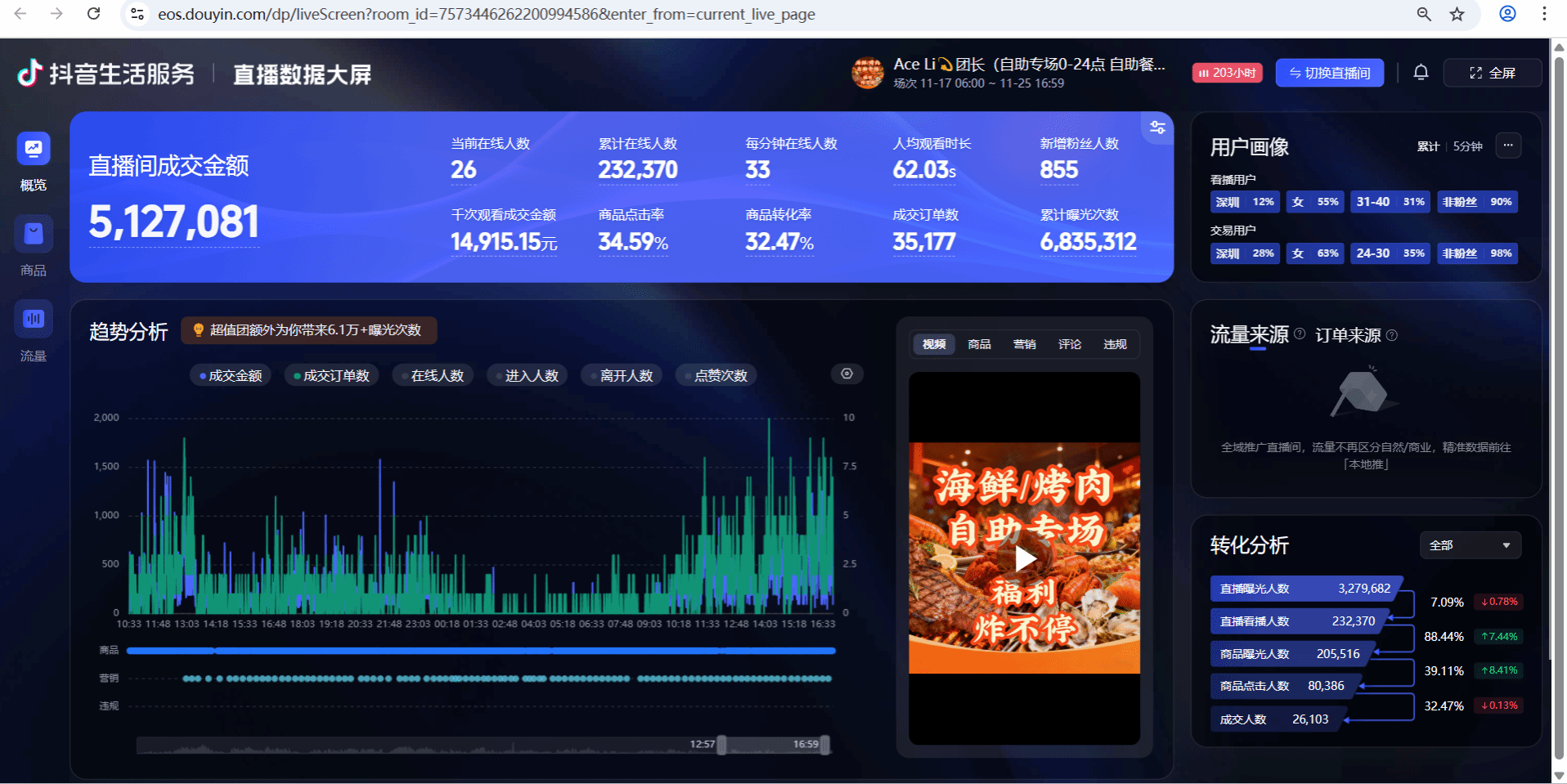Image resolution: width=1567 pixels, height=784 pixels.
Task: Click help icon next to 流量来源
Action: [x=1300, y=334]
